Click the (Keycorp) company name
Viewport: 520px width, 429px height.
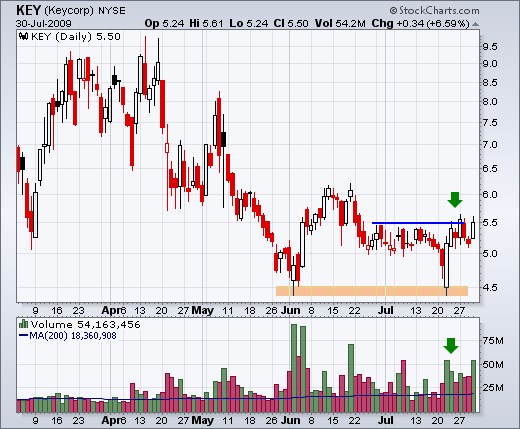pos(69,11)
